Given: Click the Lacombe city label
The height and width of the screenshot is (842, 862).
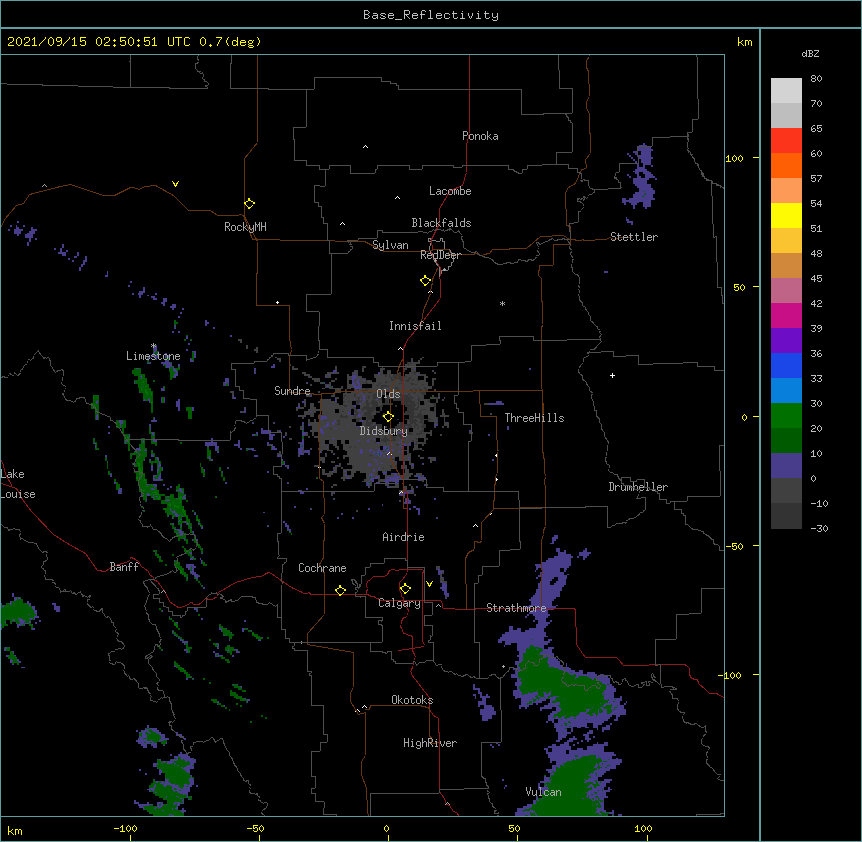Looking at the screenshot, I should [450, 191].
